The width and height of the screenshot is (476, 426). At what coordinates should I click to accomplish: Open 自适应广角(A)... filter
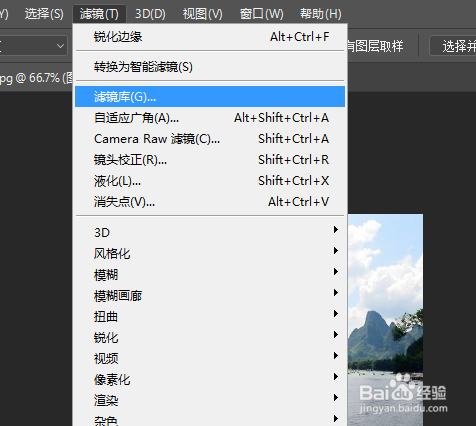[210, 118]
